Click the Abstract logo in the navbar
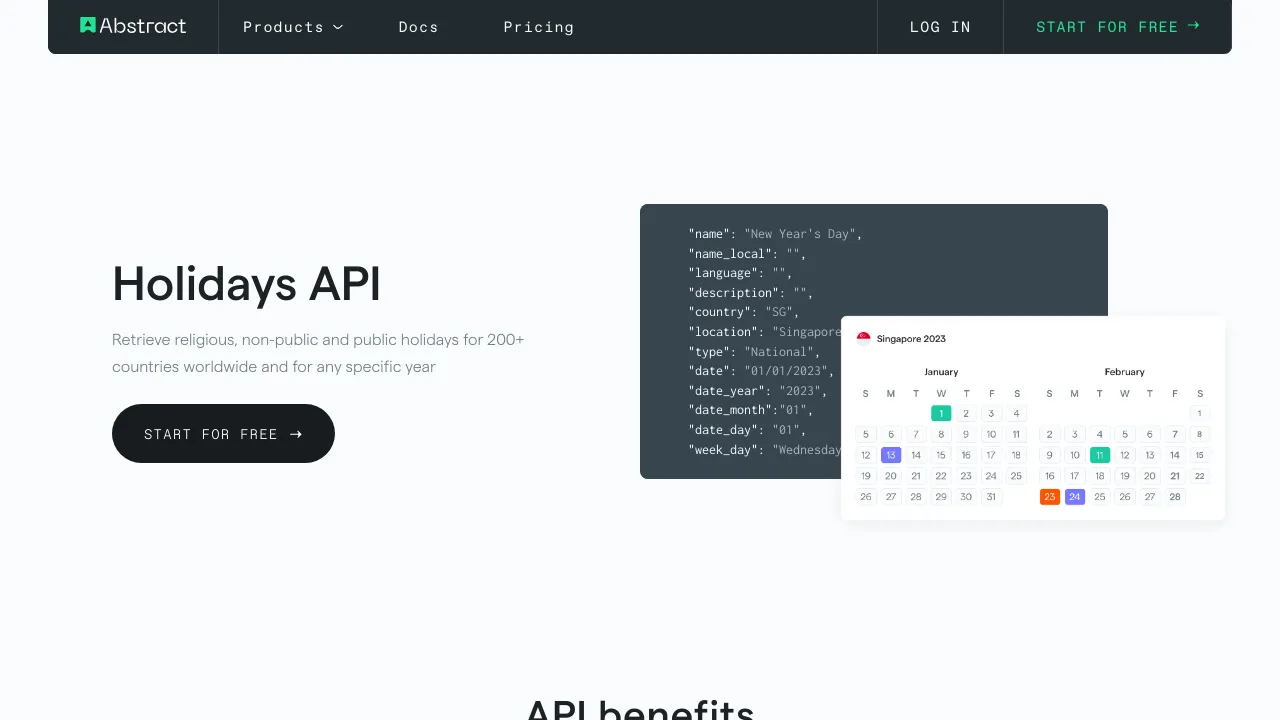1280x720 pixels. [x=133, y=26]
